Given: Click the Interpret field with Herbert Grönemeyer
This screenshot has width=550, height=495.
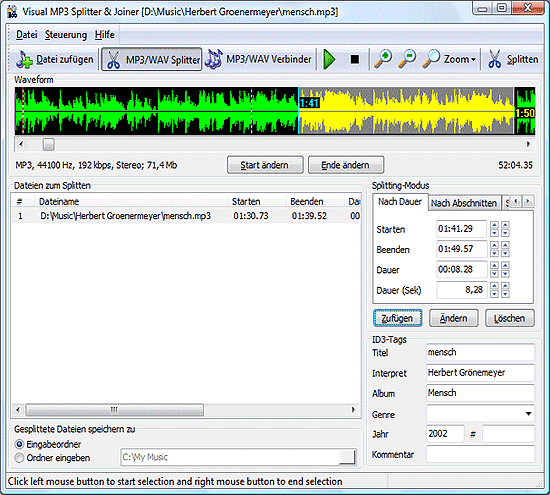Looking at the screenshot, I should [481, 373].
